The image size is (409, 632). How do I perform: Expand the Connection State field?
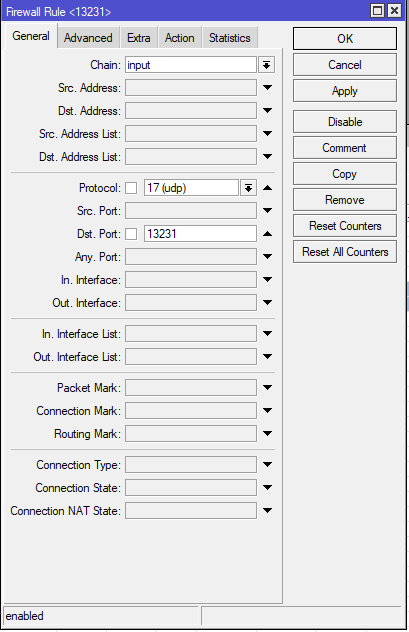(x=268, y=487)
